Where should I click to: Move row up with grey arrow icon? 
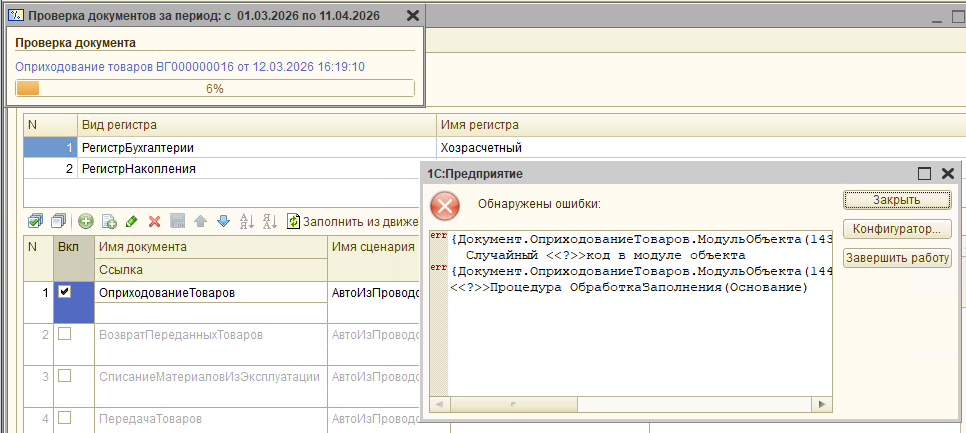[x=200, y=221]
